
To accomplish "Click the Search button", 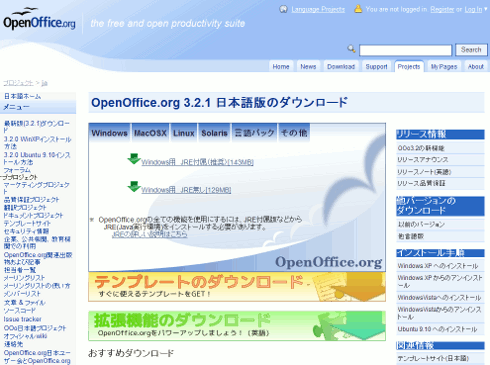I will 471,50.
